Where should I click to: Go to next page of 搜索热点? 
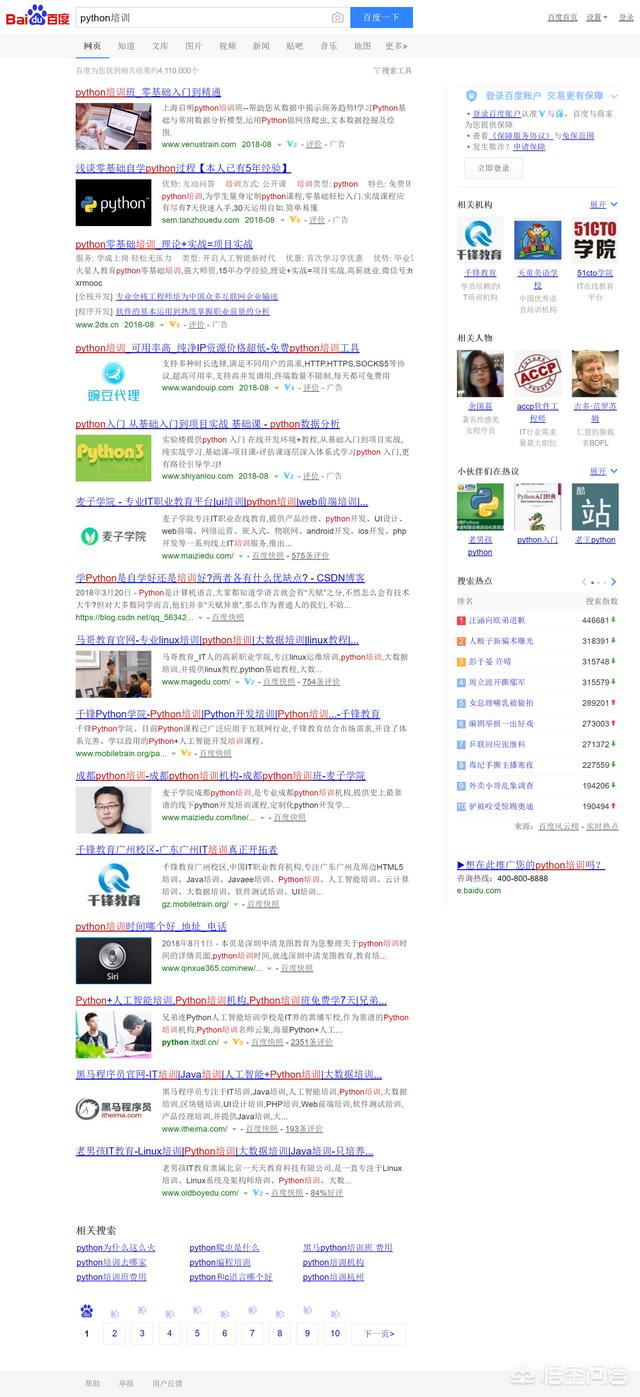coord(614,581)
